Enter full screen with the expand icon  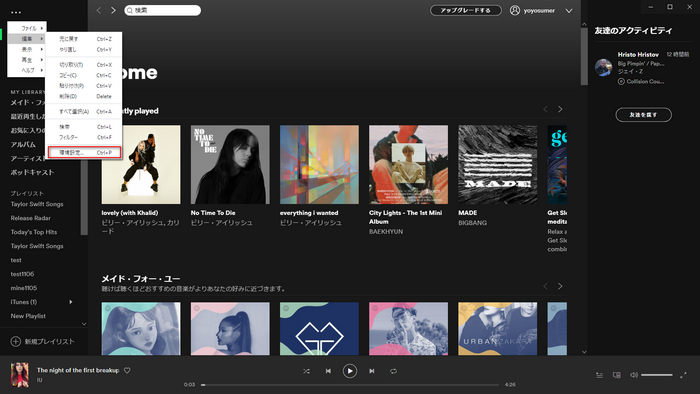point(683,375)
